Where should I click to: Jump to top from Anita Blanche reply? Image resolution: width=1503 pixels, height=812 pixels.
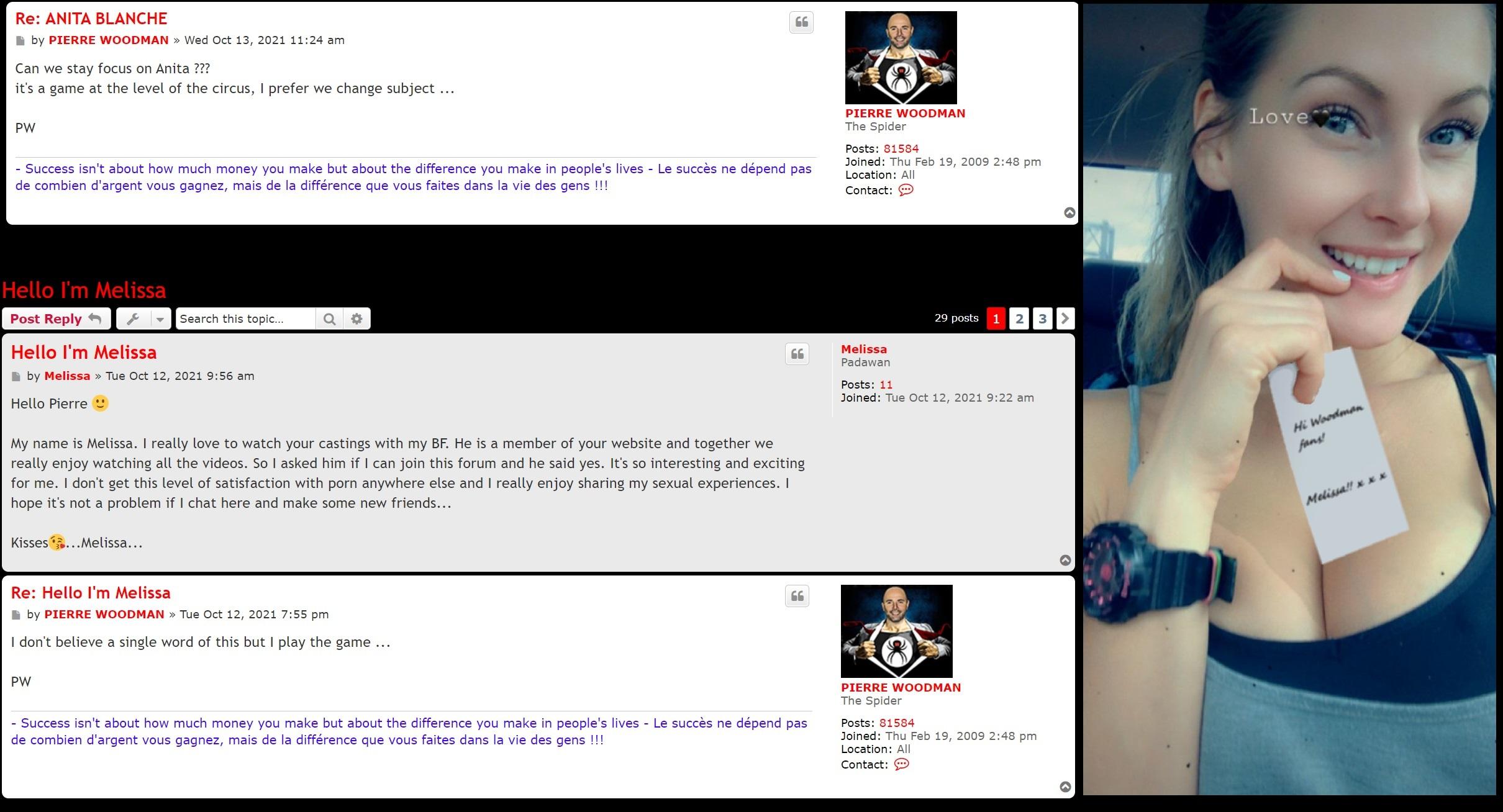pos(1069,213)
